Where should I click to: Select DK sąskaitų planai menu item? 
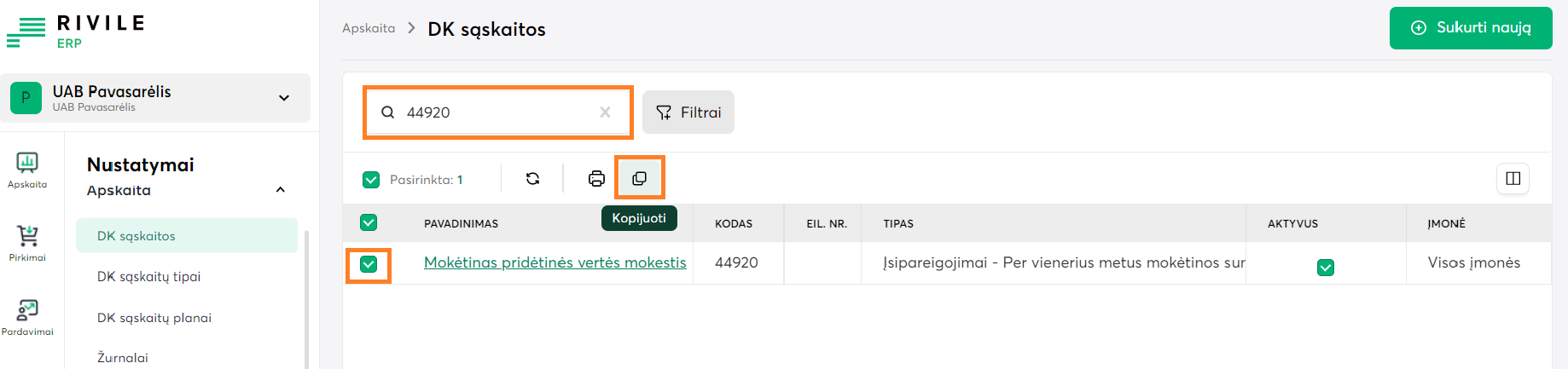[x=154, y=318]
